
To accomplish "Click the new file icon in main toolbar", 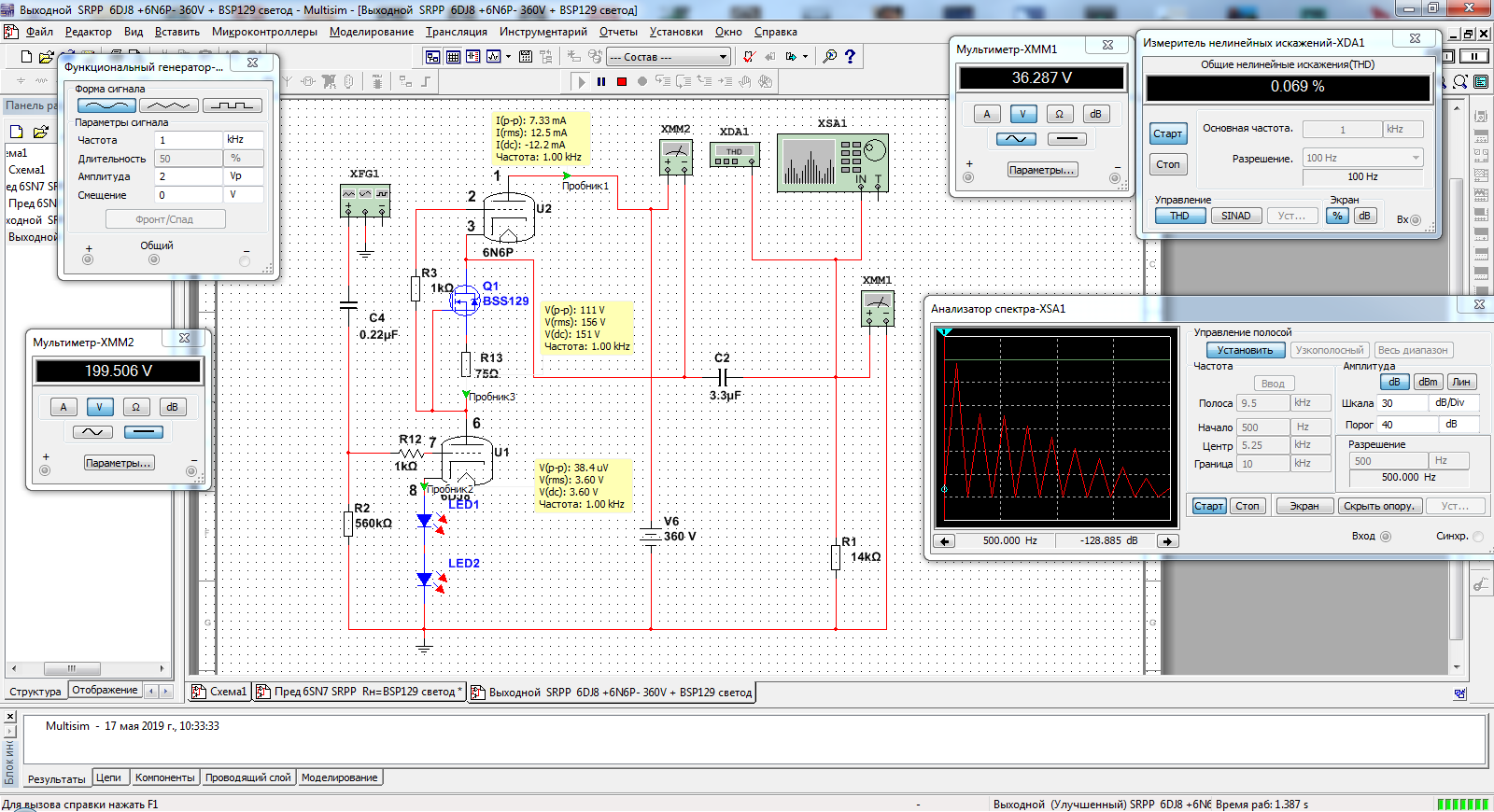I will (x=26, y=57).
